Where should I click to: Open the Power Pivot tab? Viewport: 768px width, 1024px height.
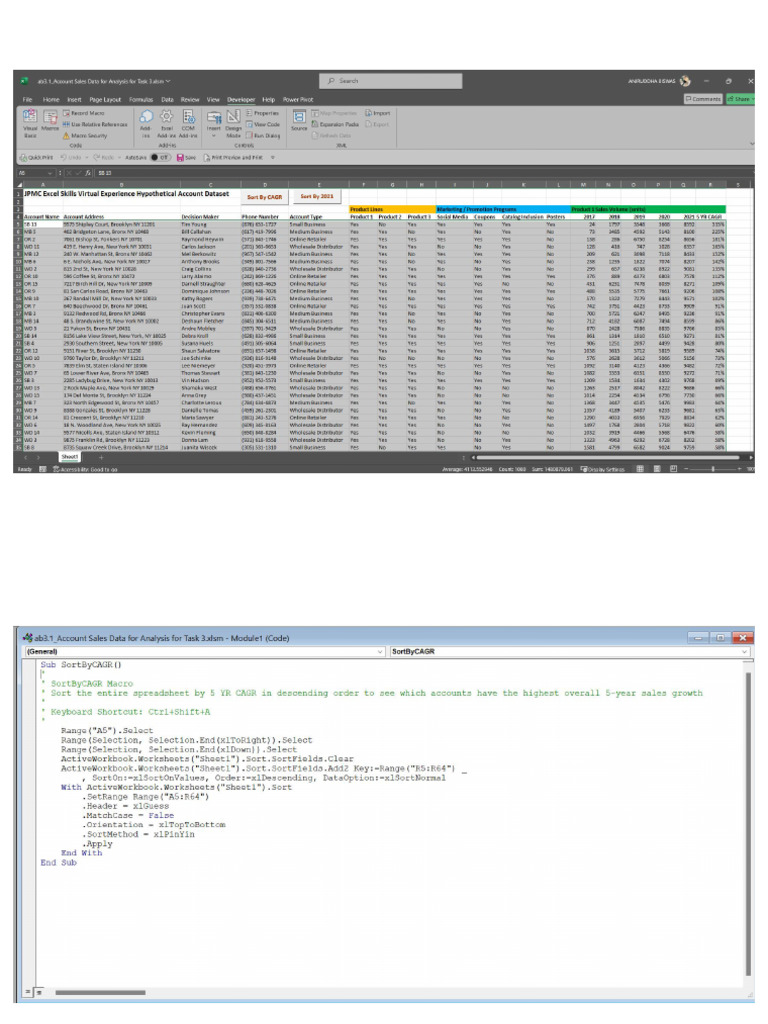(x=298, y=100)
